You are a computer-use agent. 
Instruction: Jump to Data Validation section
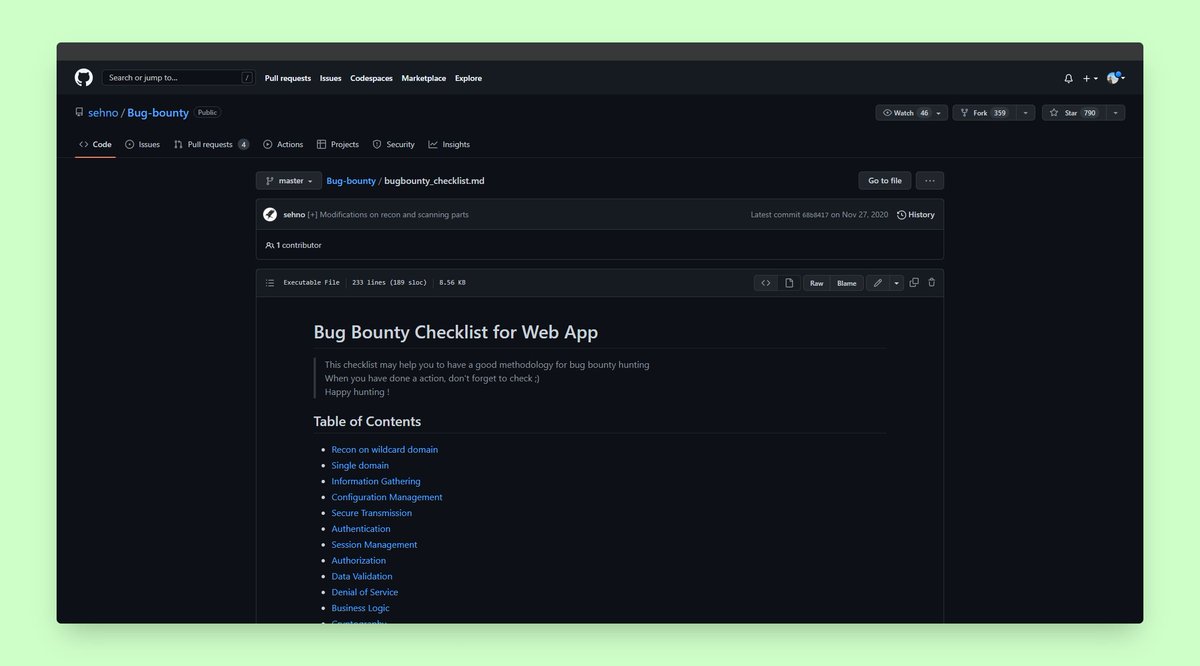click(362, 576)
